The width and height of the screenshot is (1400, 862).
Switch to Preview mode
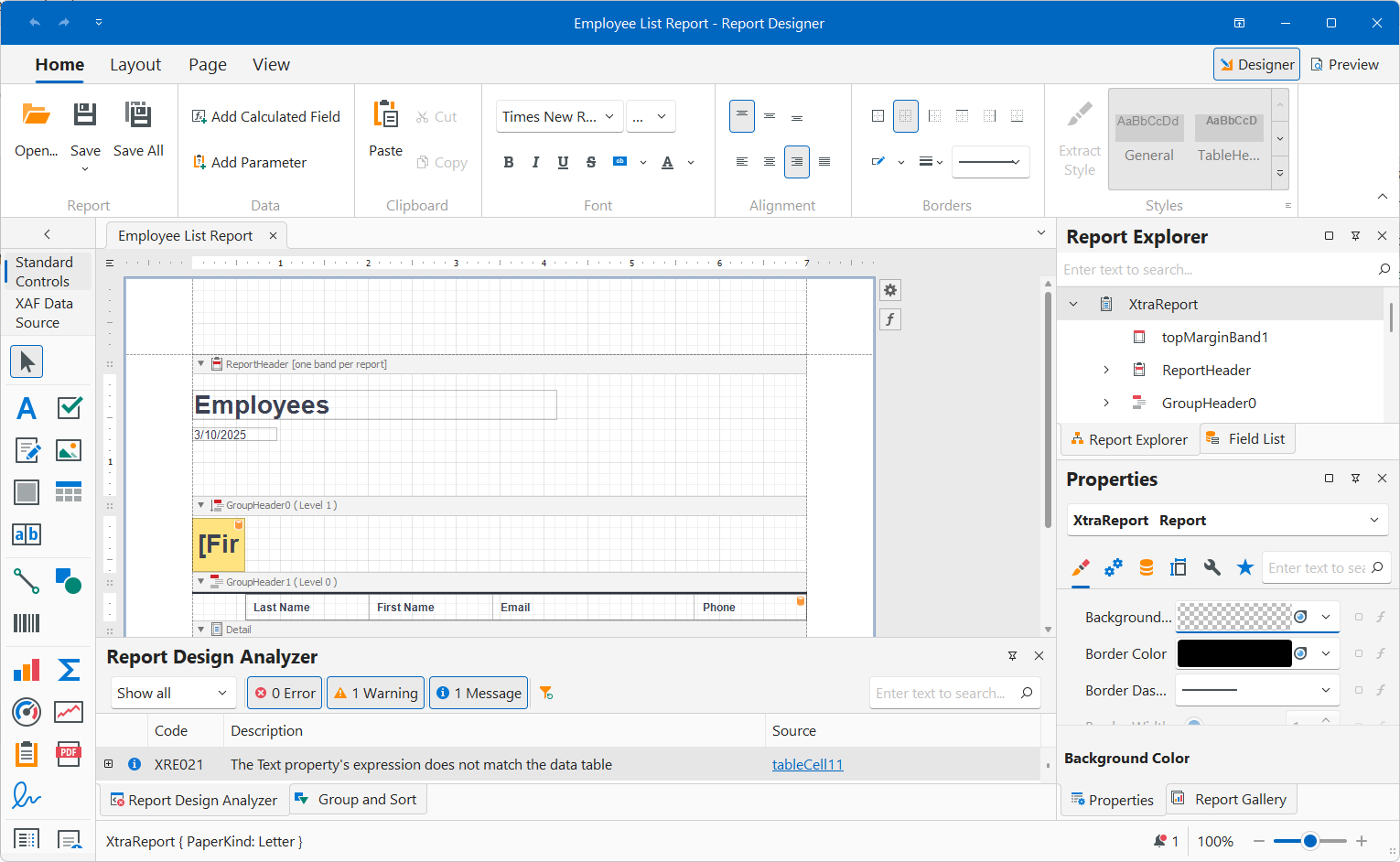(x=1344, y=65)
